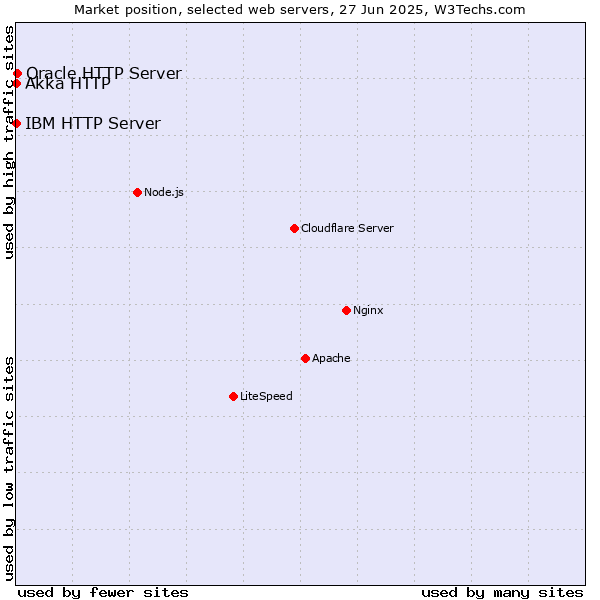Click the red marker for IBM HTTP Server
Image resolution: width=600 pixels, height=600 pixels.
tap(16, 123)
